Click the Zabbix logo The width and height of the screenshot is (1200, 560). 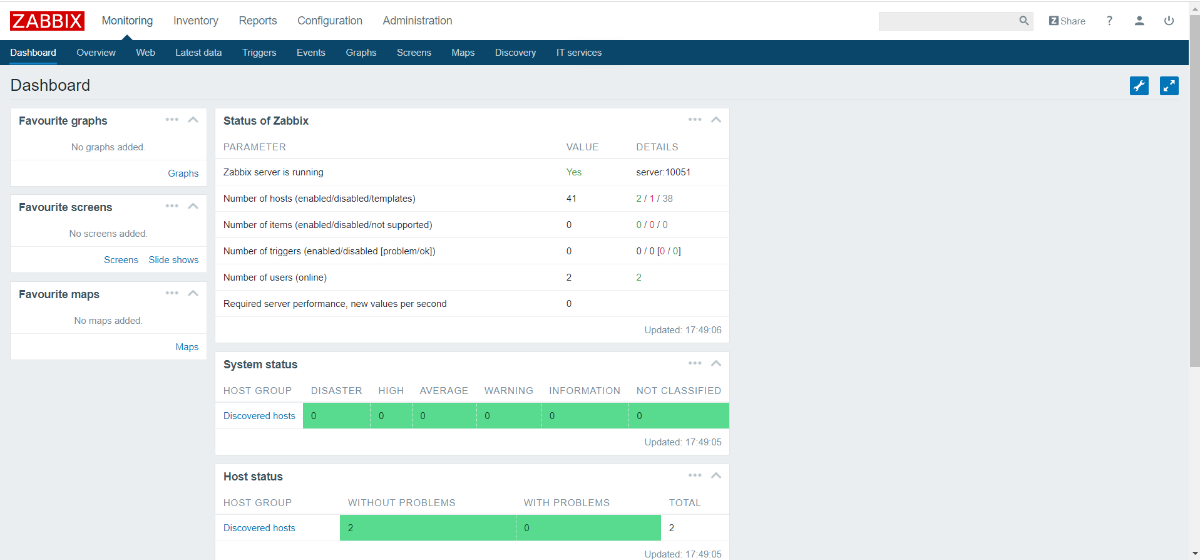pos(47,21)
